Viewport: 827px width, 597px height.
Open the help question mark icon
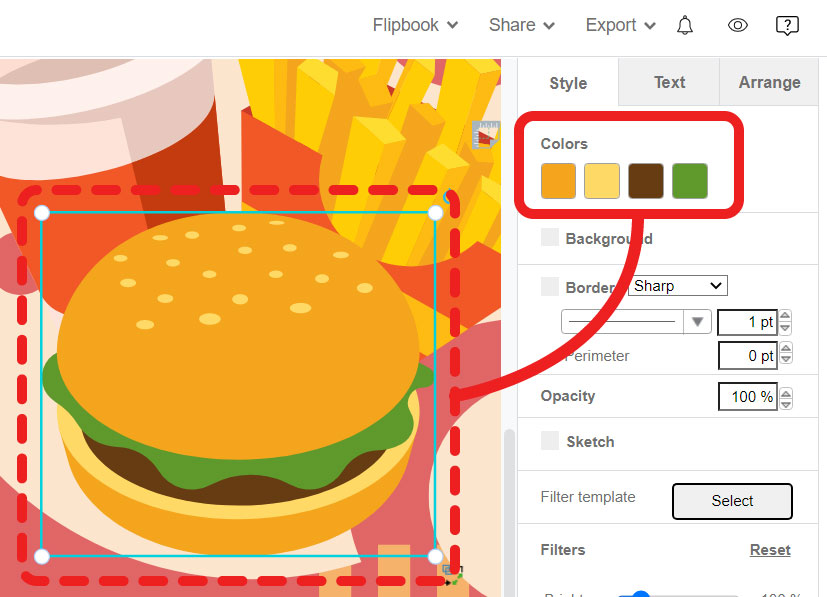click(x=787, y=26)
